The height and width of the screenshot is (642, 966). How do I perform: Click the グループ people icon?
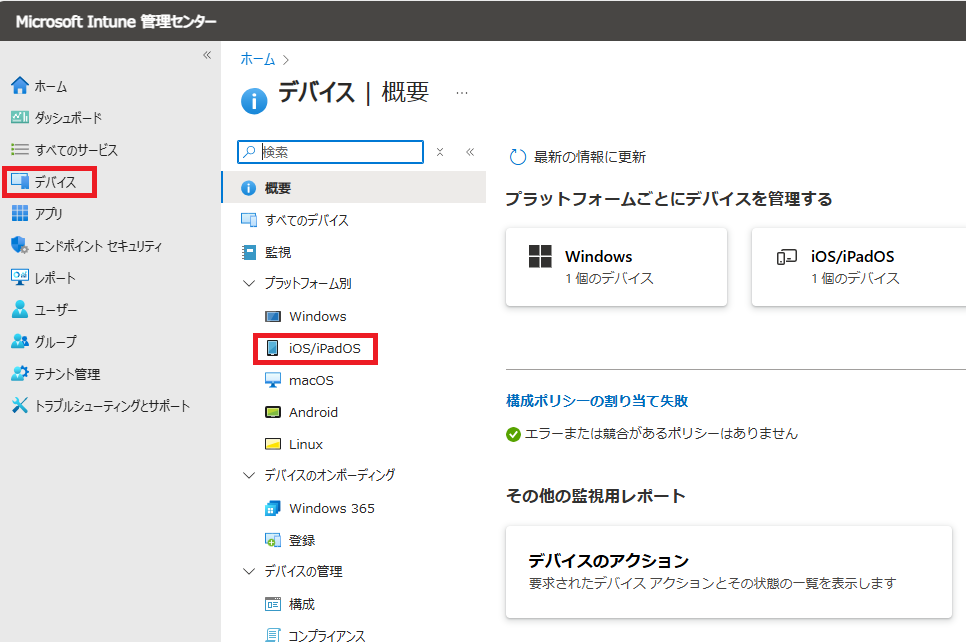pyautogui.click(x=20, y=341)
